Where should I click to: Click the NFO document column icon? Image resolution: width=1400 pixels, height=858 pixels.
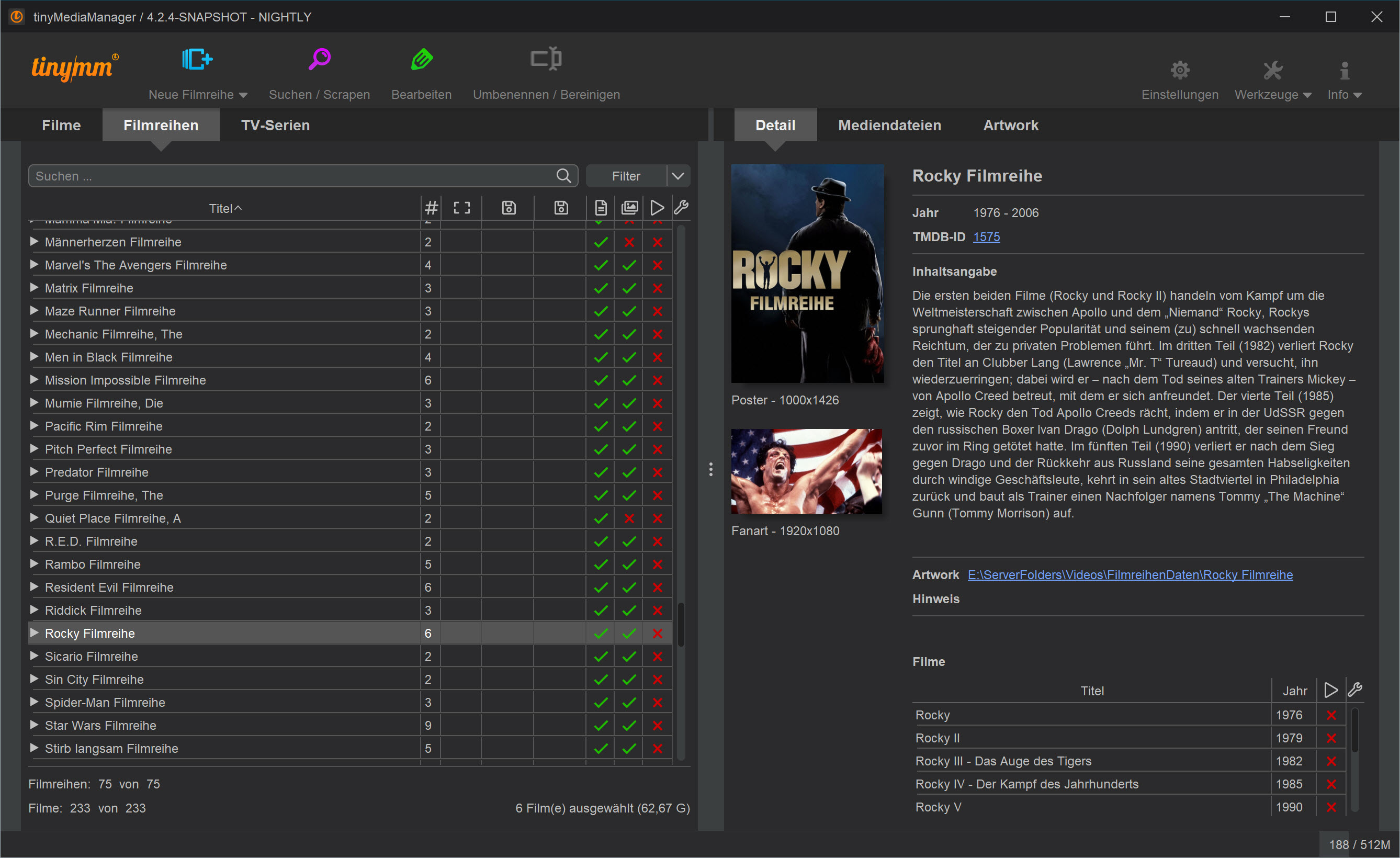pyautogui.click(x=601, y=208)
